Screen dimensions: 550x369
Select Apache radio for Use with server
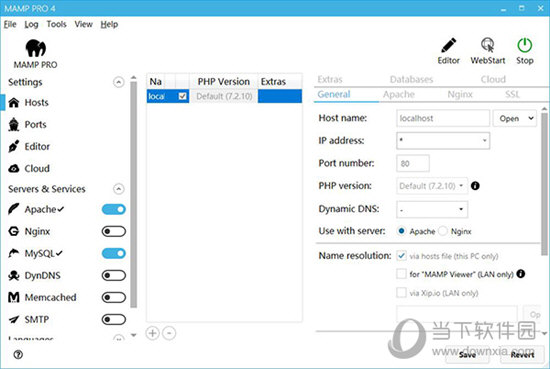[x=401, y=231]
